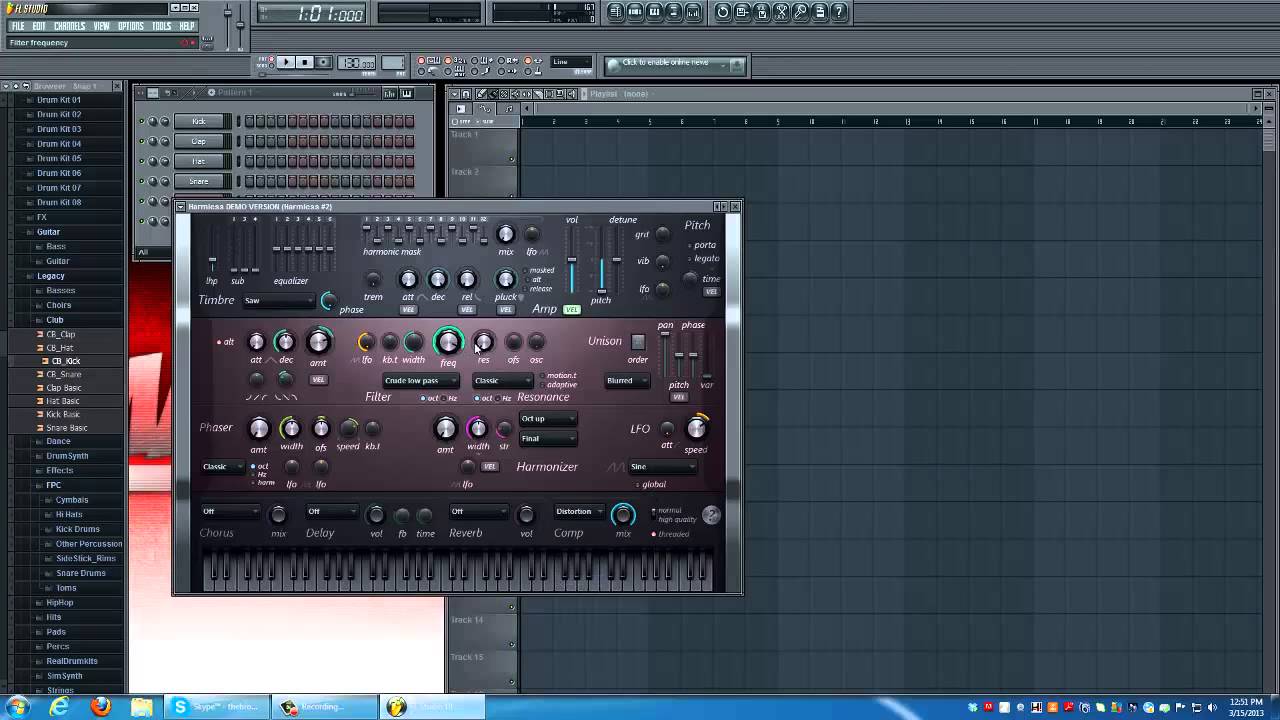
Task: Open the Skype taskbar item
Action: coord(216,707)
